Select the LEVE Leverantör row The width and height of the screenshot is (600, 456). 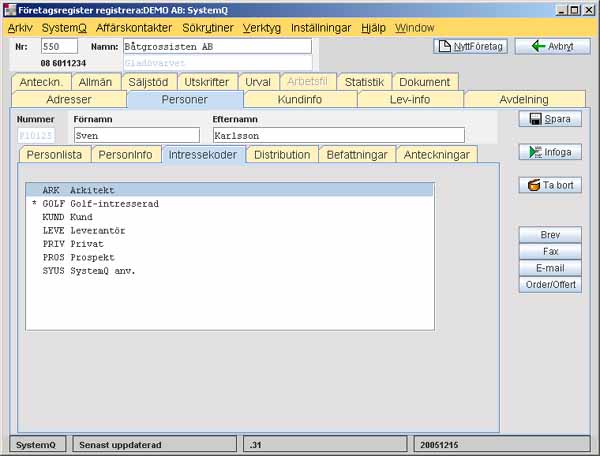click(x=230, y=230)
